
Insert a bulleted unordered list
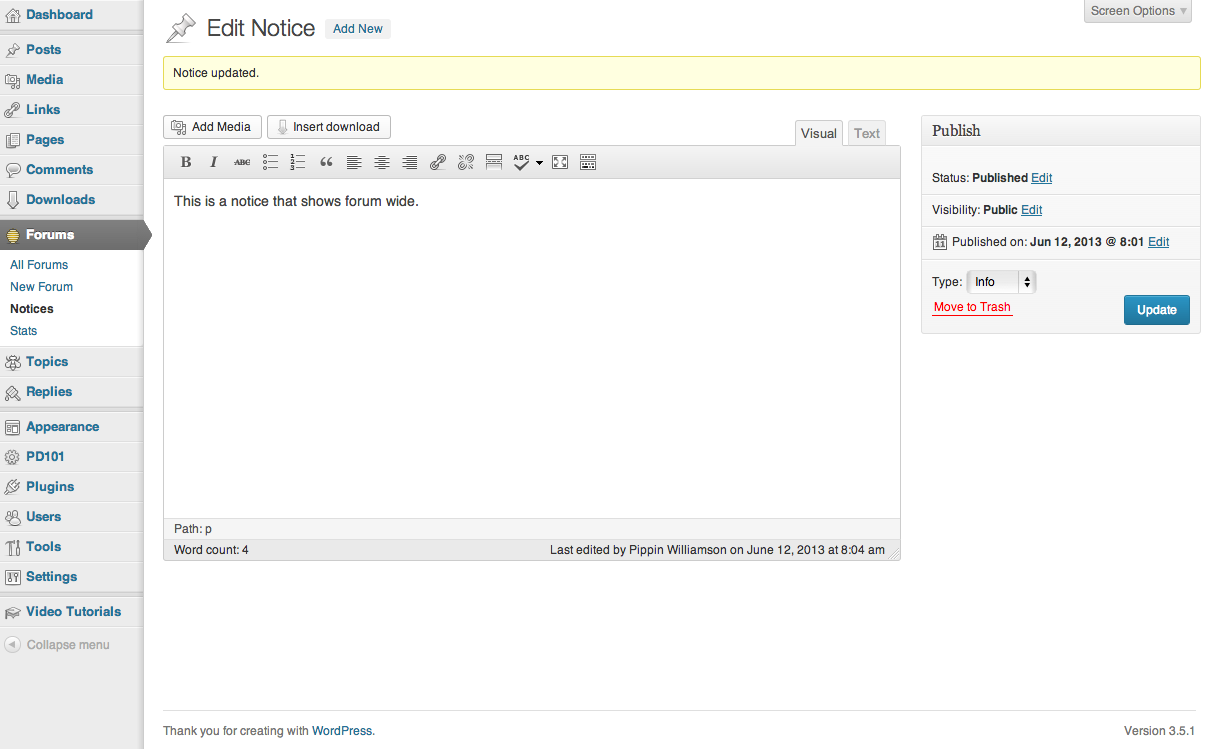[x=270, y=162]
